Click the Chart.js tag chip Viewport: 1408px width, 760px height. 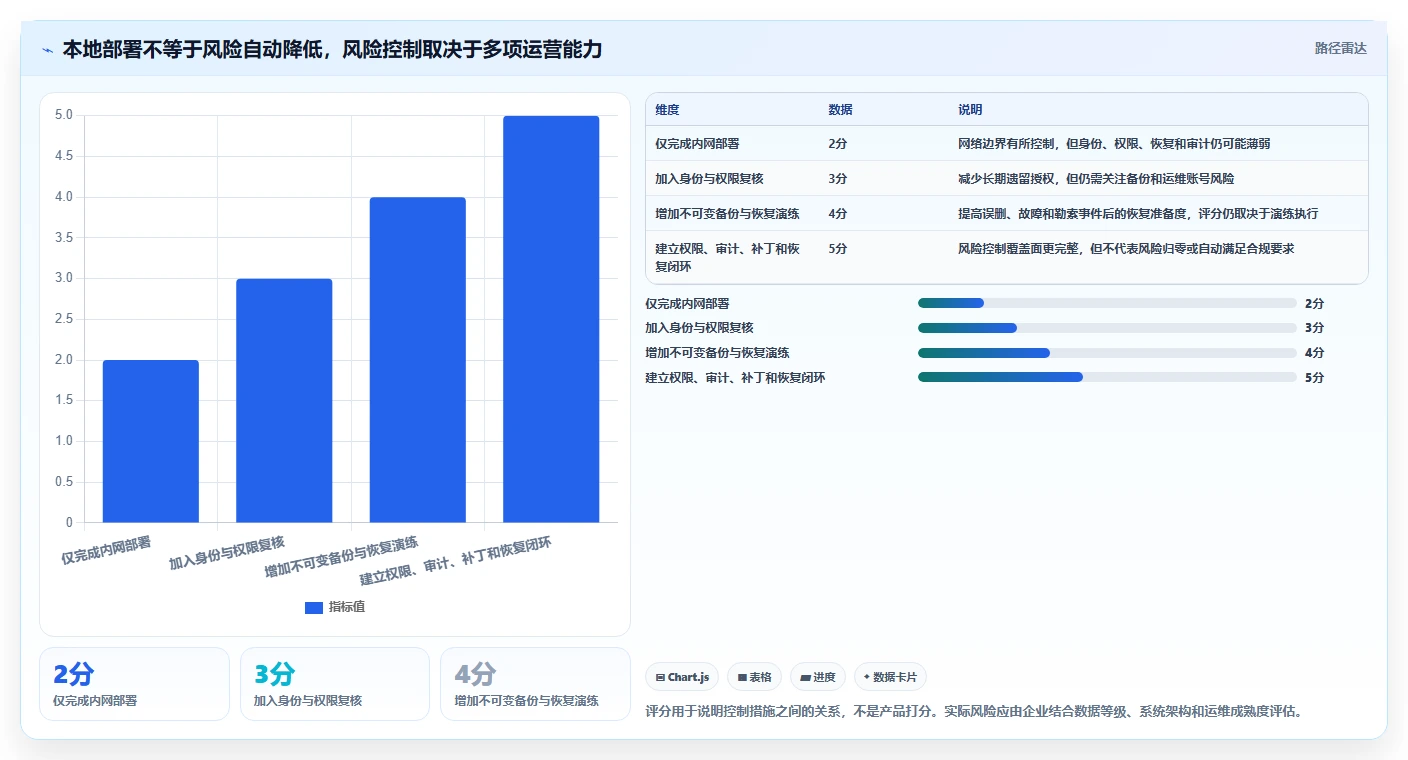click(x=682, y=677)
